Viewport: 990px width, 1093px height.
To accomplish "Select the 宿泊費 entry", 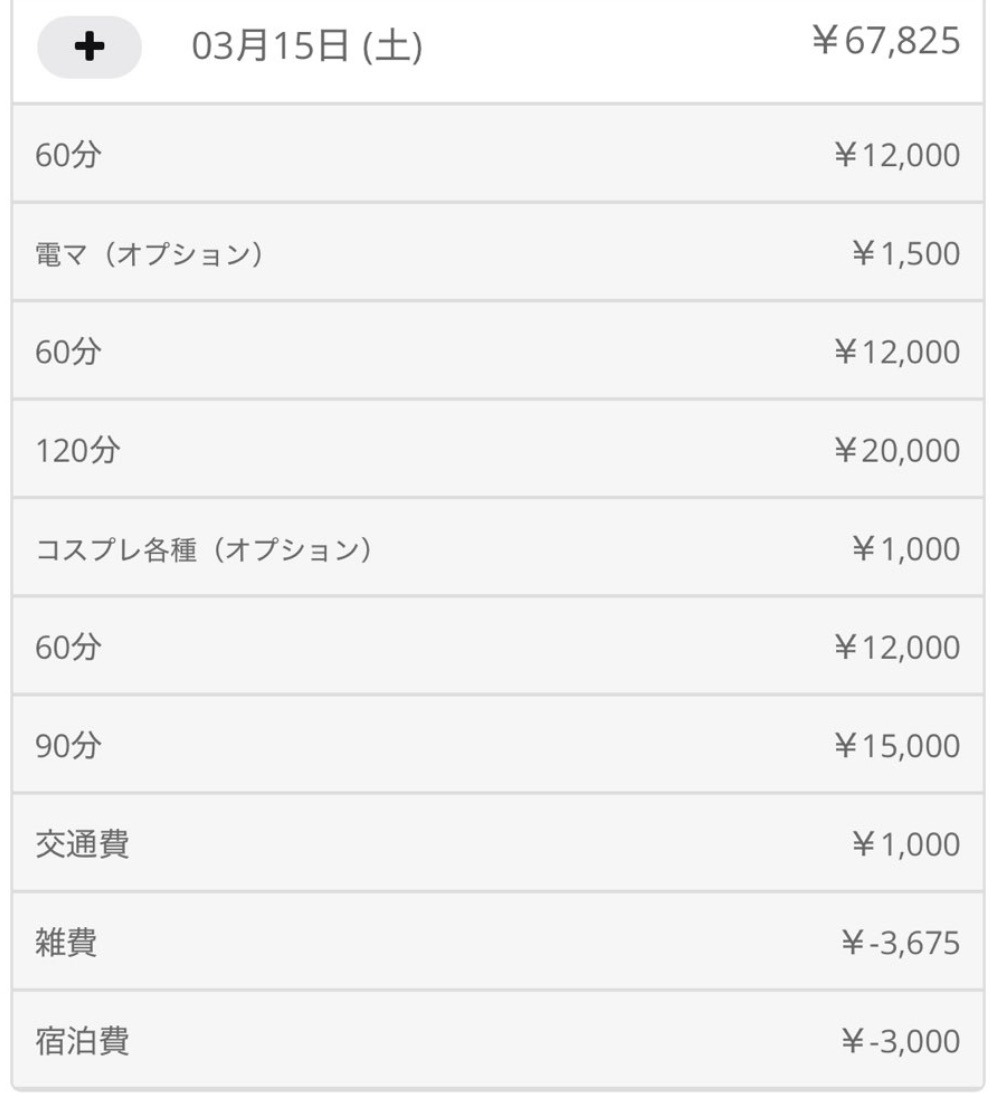I will coord(82,1041).
